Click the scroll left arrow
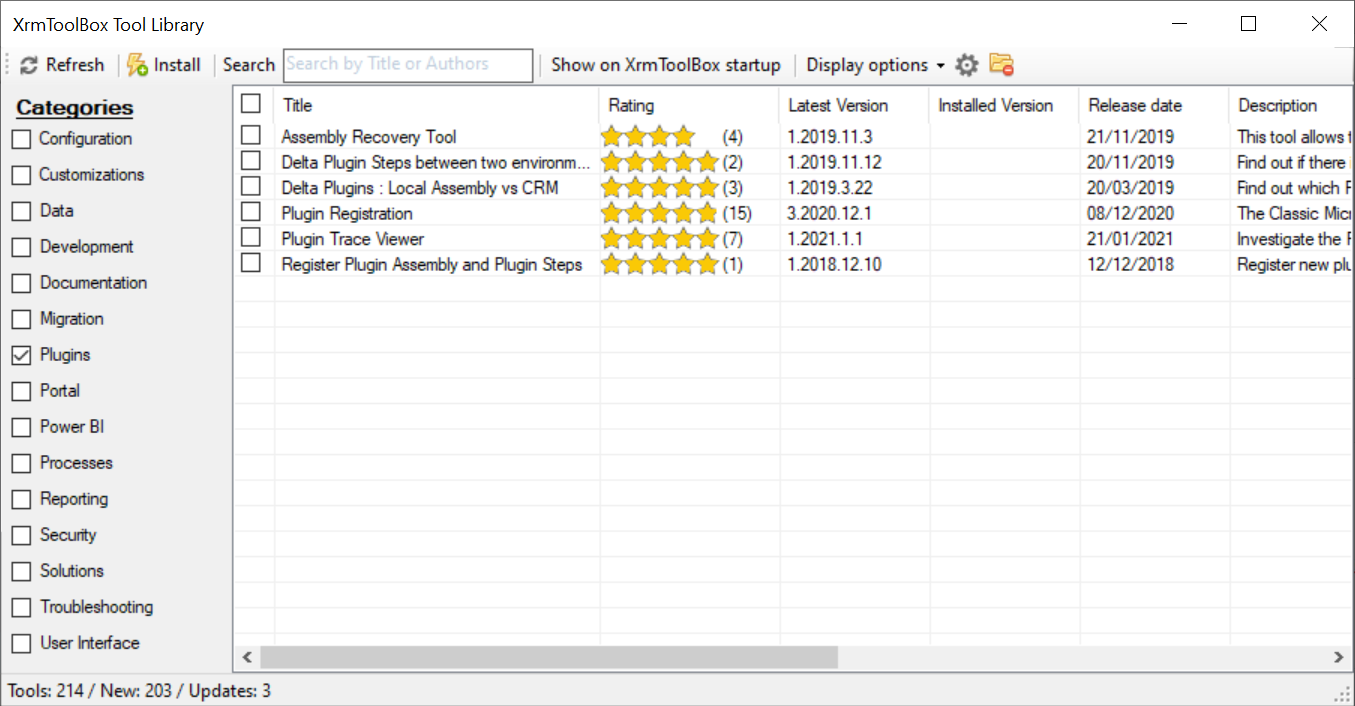1355x706 pixels. [246, 657]
